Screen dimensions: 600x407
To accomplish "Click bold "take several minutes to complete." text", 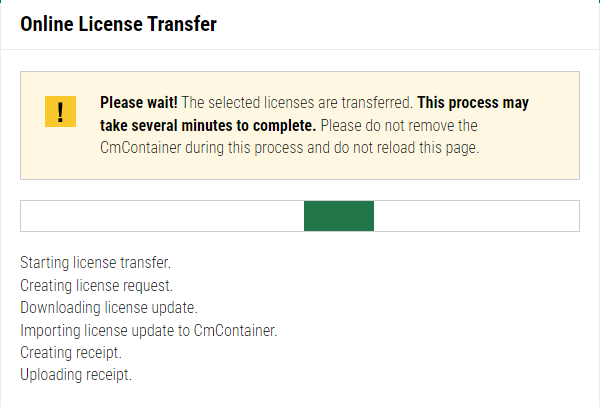I will 208,126.
